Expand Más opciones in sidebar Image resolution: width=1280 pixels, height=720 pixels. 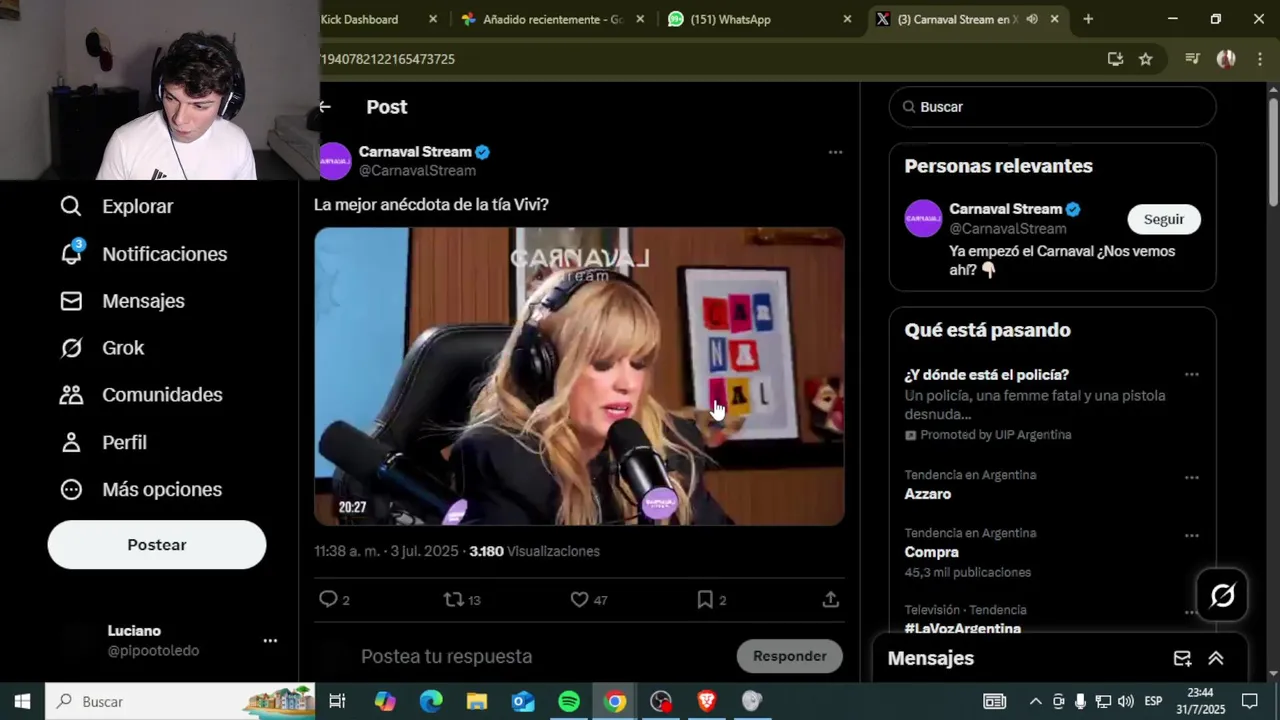[x=141, y=489]
